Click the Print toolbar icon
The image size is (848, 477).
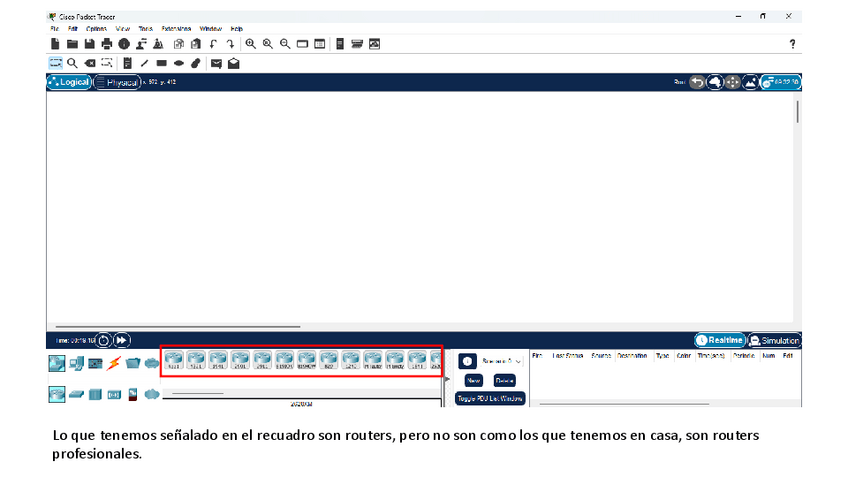click(x=106, y=44)
